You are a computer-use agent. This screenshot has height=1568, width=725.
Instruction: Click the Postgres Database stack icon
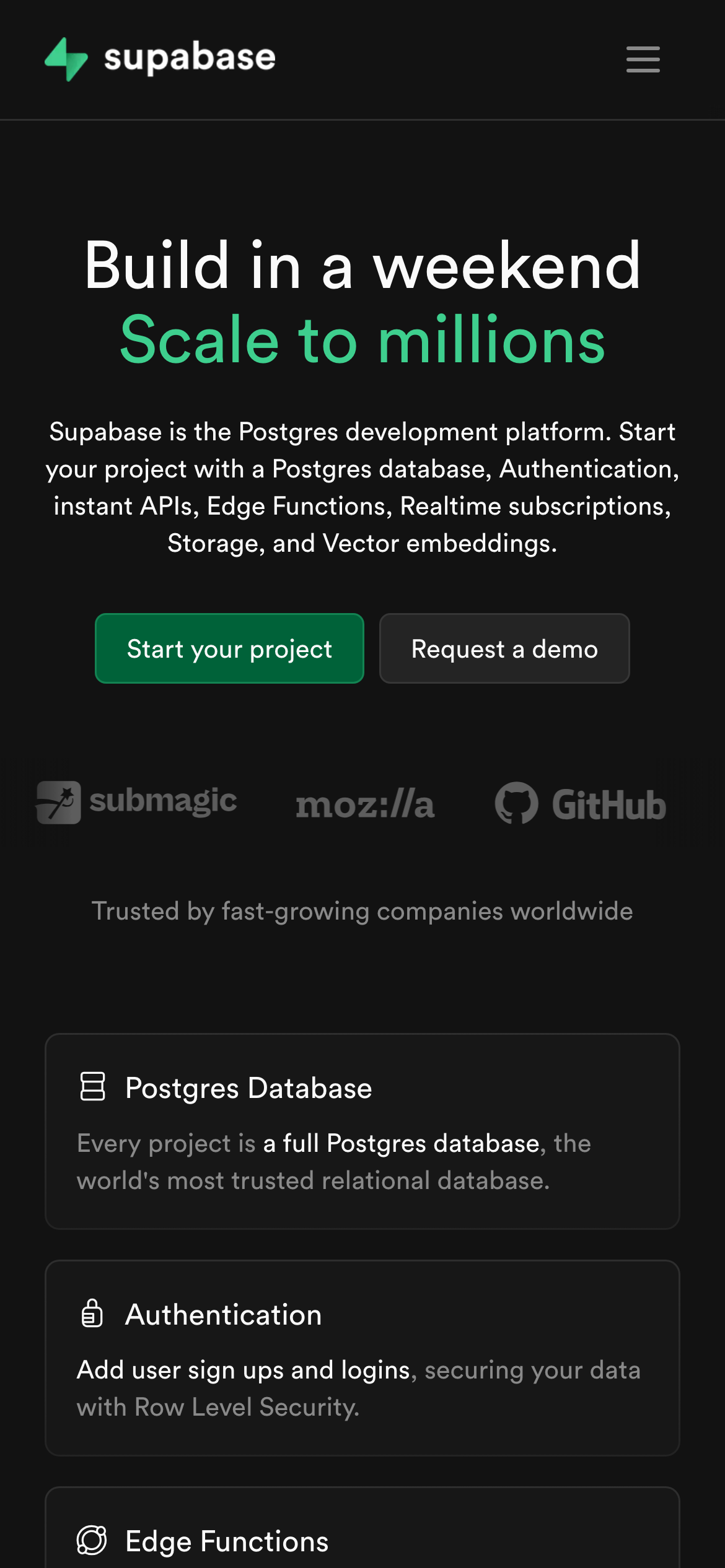[x=93, y=1087]
